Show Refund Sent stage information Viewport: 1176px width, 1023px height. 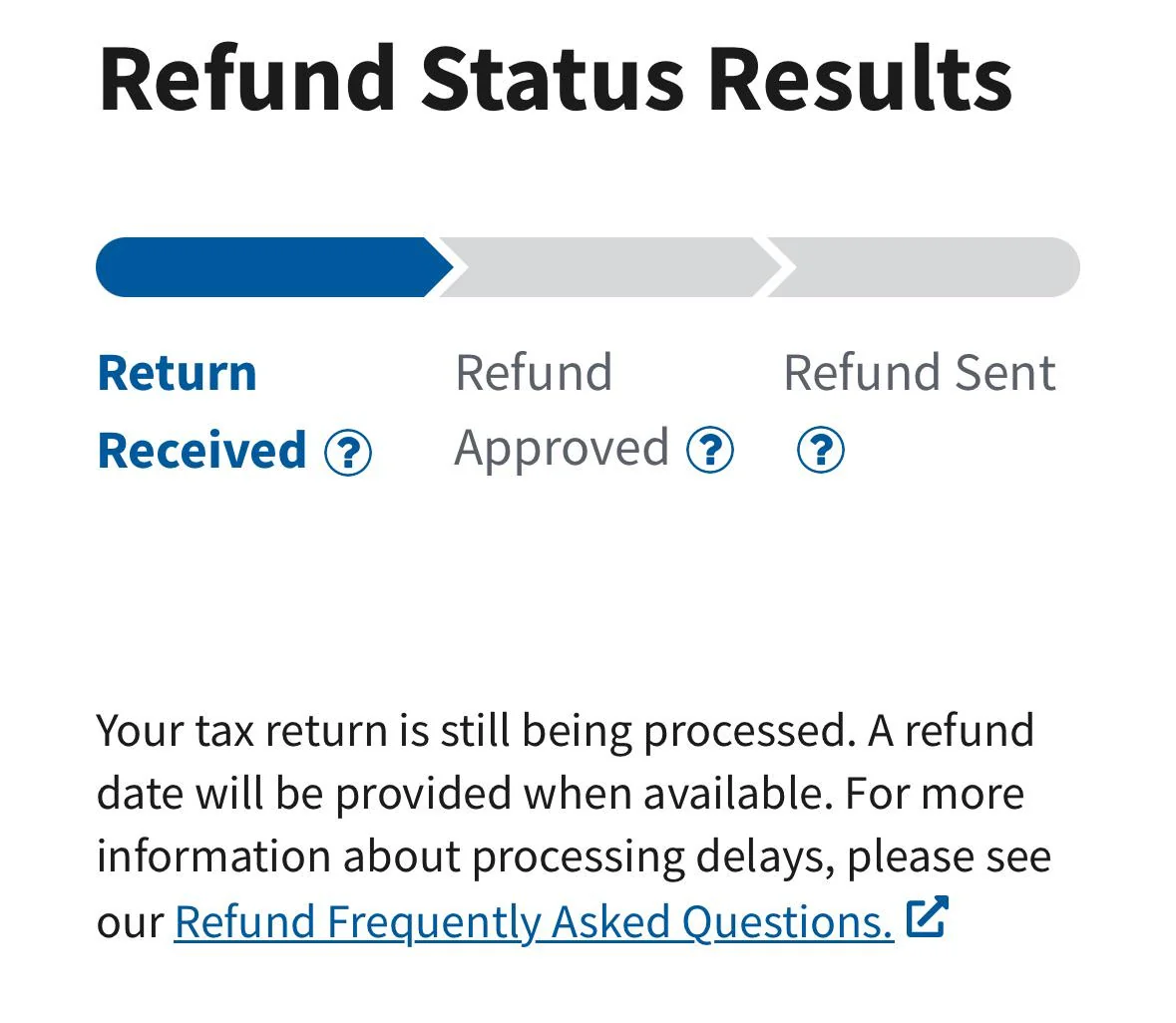[x=820, y=452]
